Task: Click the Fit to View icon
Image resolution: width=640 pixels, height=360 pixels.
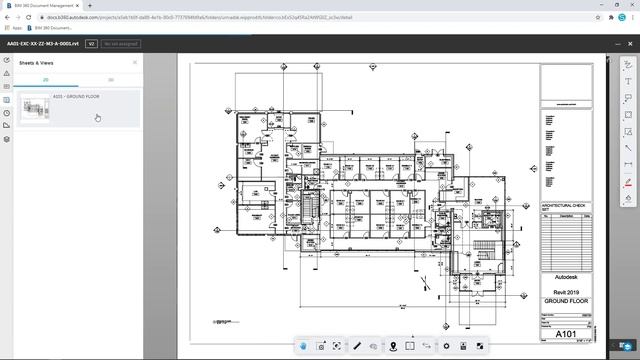Action: coord(337,346)
